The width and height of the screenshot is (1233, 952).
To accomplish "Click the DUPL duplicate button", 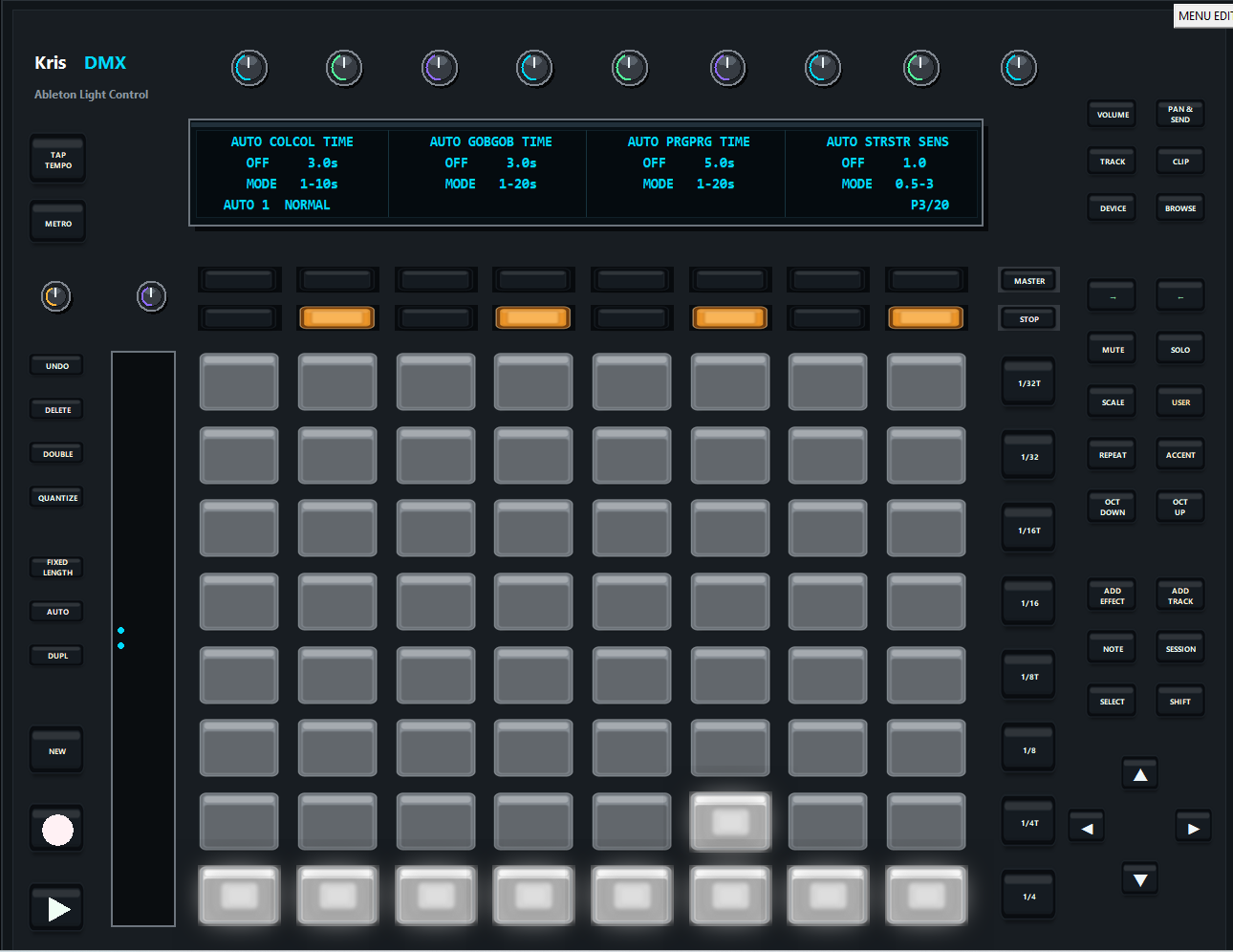I will (57, 656).
